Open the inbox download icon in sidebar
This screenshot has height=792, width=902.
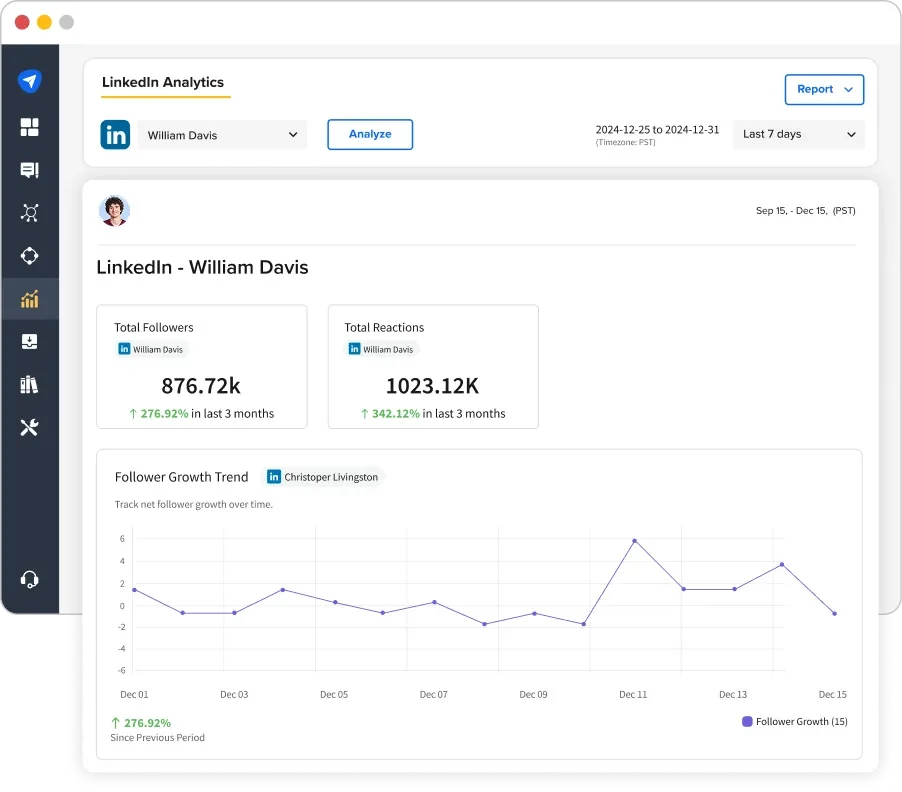click(x=29, y=341)
